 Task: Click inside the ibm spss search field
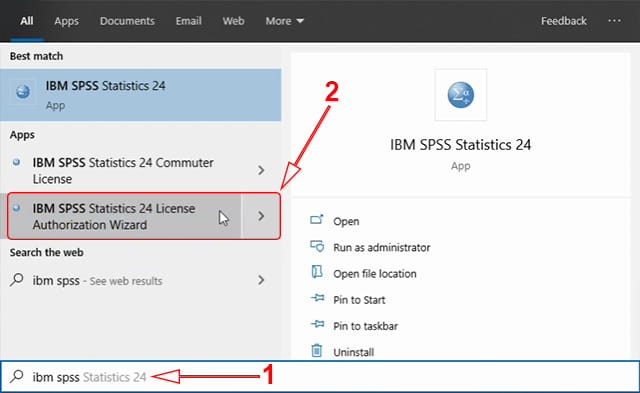coord(320,376)
